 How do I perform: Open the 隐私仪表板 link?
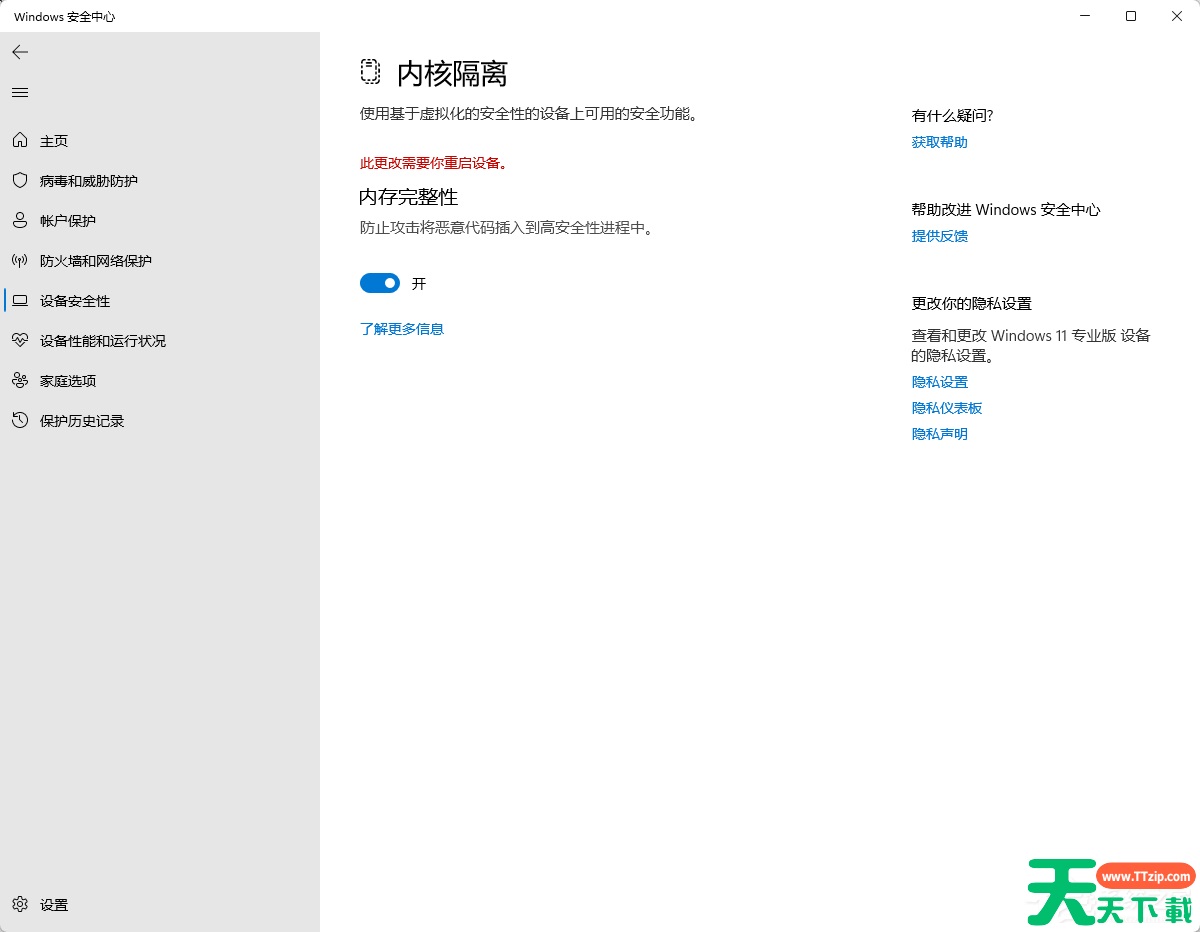click(946, 407)
